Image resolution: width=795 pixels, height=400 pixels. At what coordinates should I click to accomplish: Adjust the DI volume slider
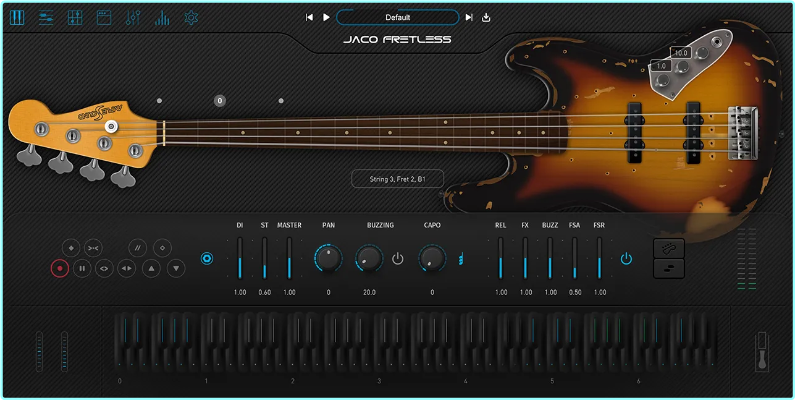(240, 258)
